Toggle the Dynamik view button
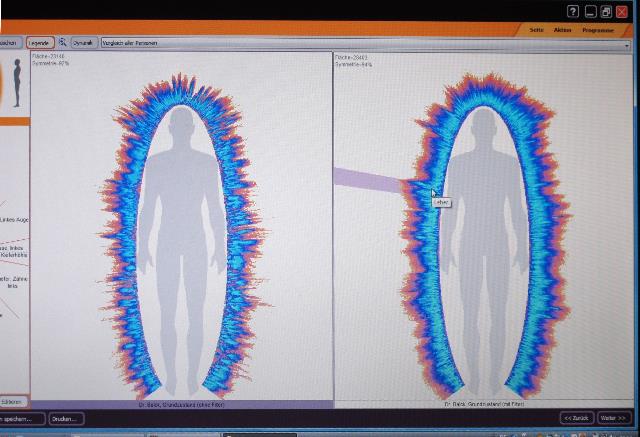Image resolution: width=640 pixels, height=437 pixels. 84,43
